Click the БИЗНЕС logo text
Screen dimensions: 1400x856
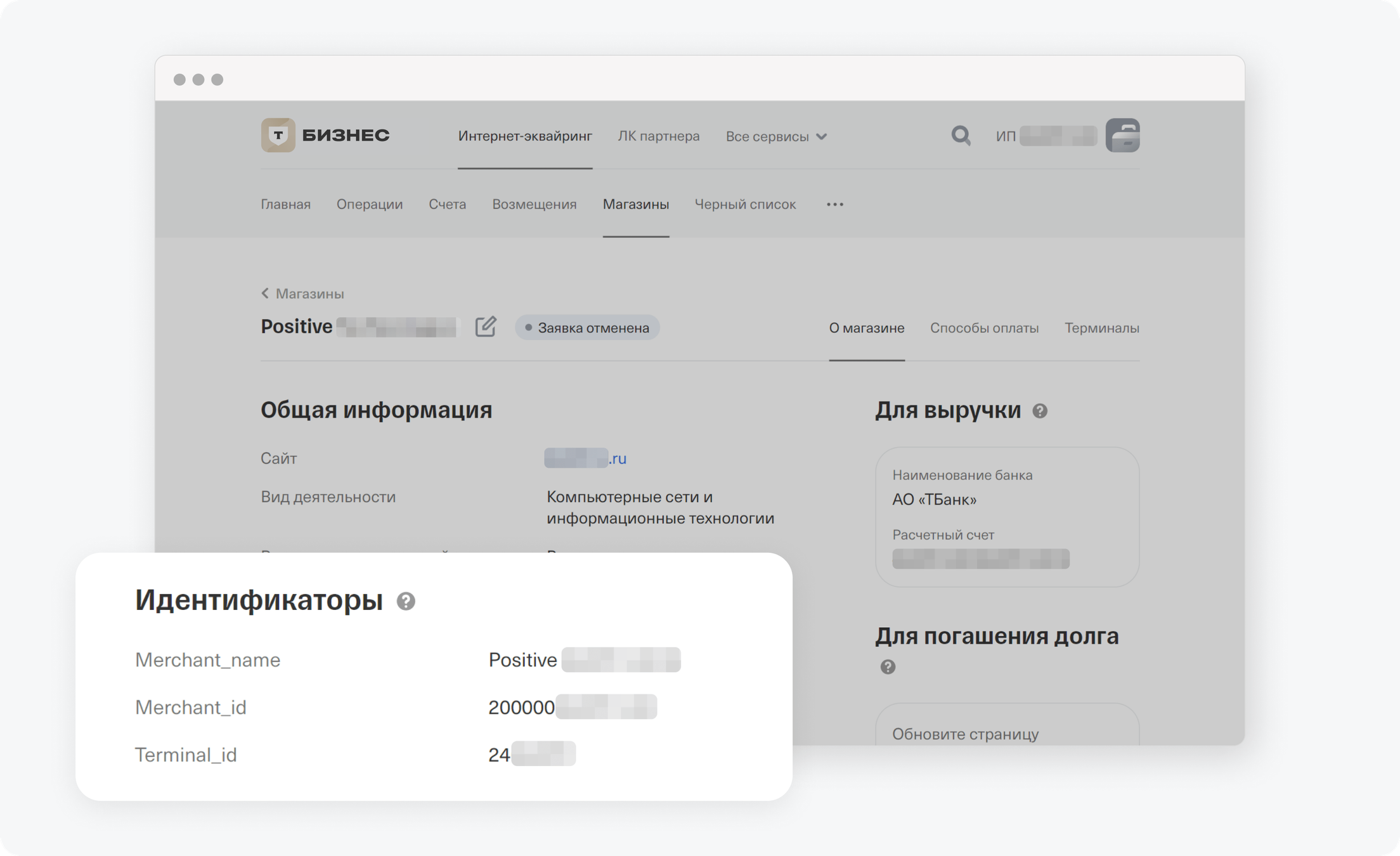point(346,135)
